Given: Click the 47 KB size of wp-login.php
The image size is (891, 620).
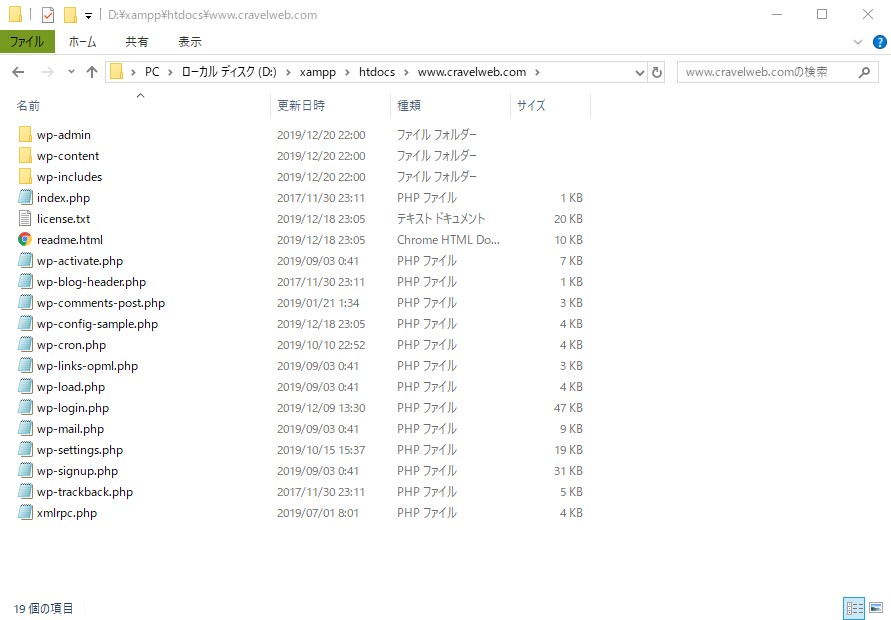Looking at the screenshot, I should point(568,408).
